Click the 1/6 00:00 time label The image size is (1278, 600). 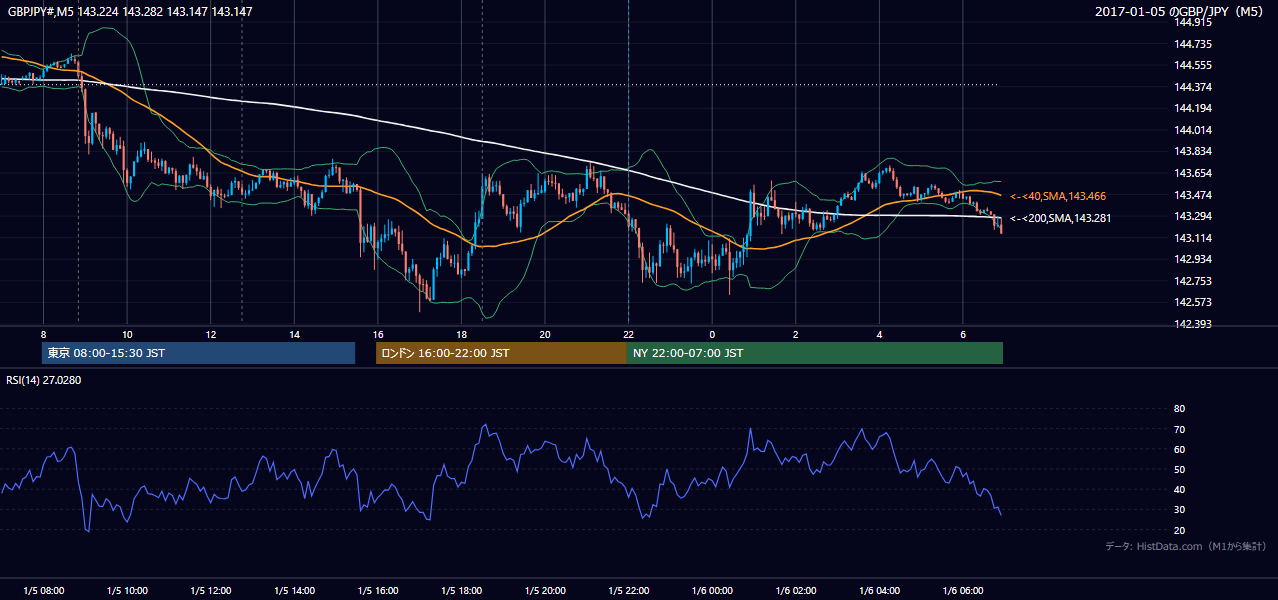(x=712, y=591)
